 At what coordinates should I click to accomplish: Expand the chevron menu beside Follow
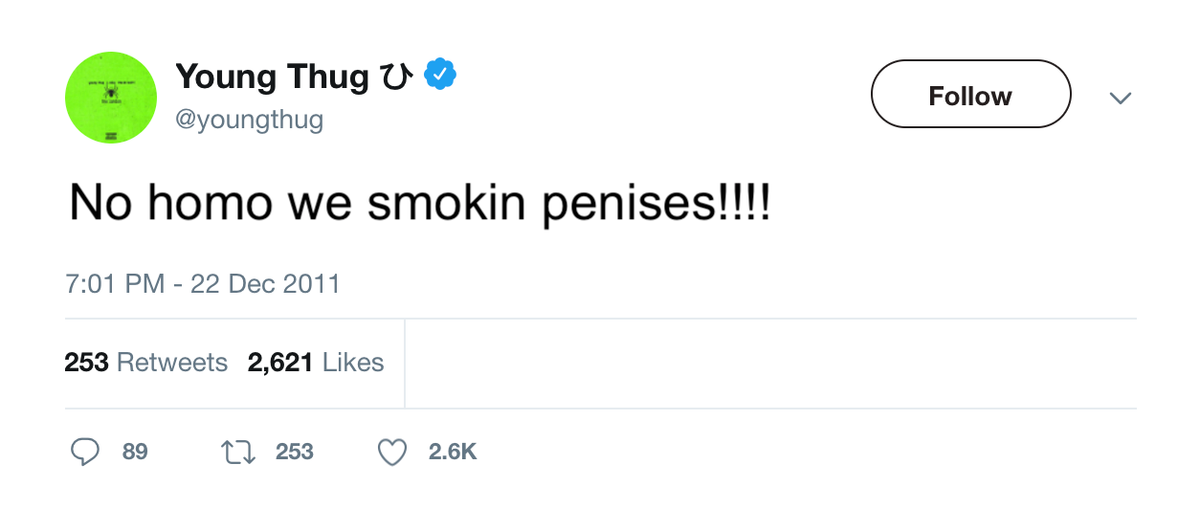[x=1121, y=98]
